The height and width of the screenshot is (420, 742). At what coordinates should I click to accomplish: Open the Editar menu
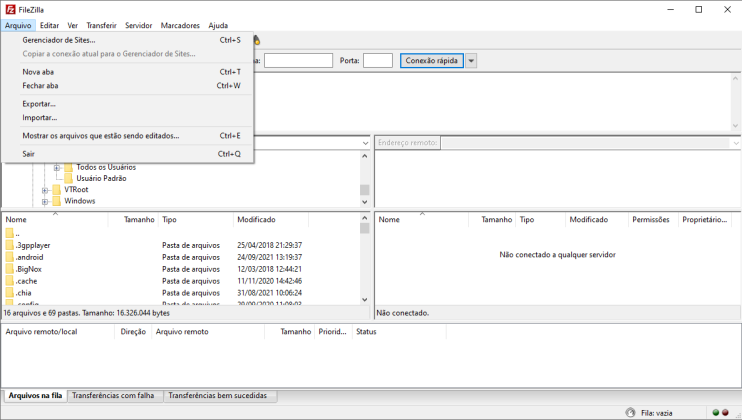tap(49, 26)
